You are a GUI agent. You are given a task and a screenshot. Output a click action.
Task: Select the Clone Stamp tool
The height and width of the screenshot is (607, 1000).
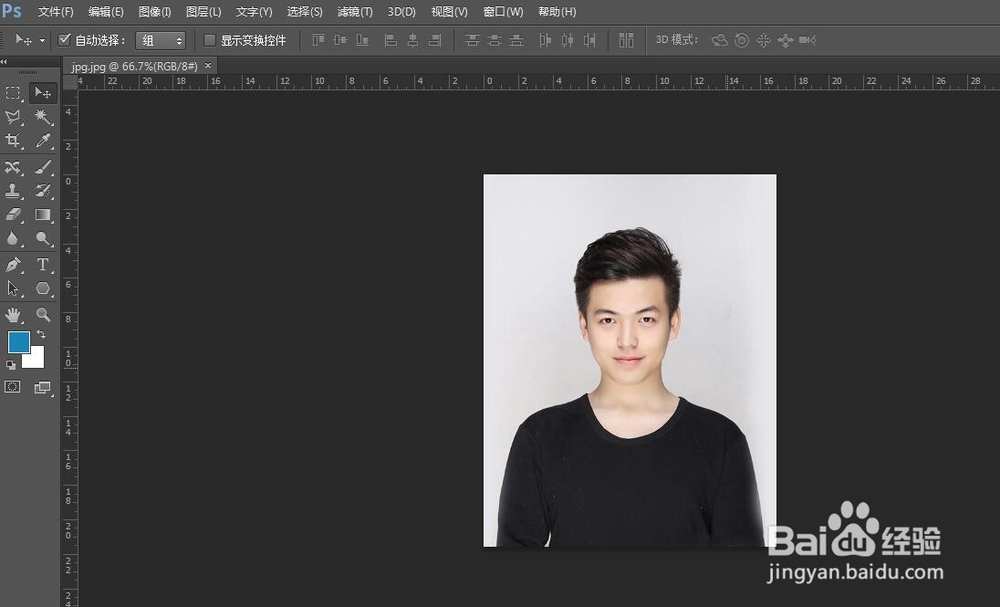pos(13,191)
